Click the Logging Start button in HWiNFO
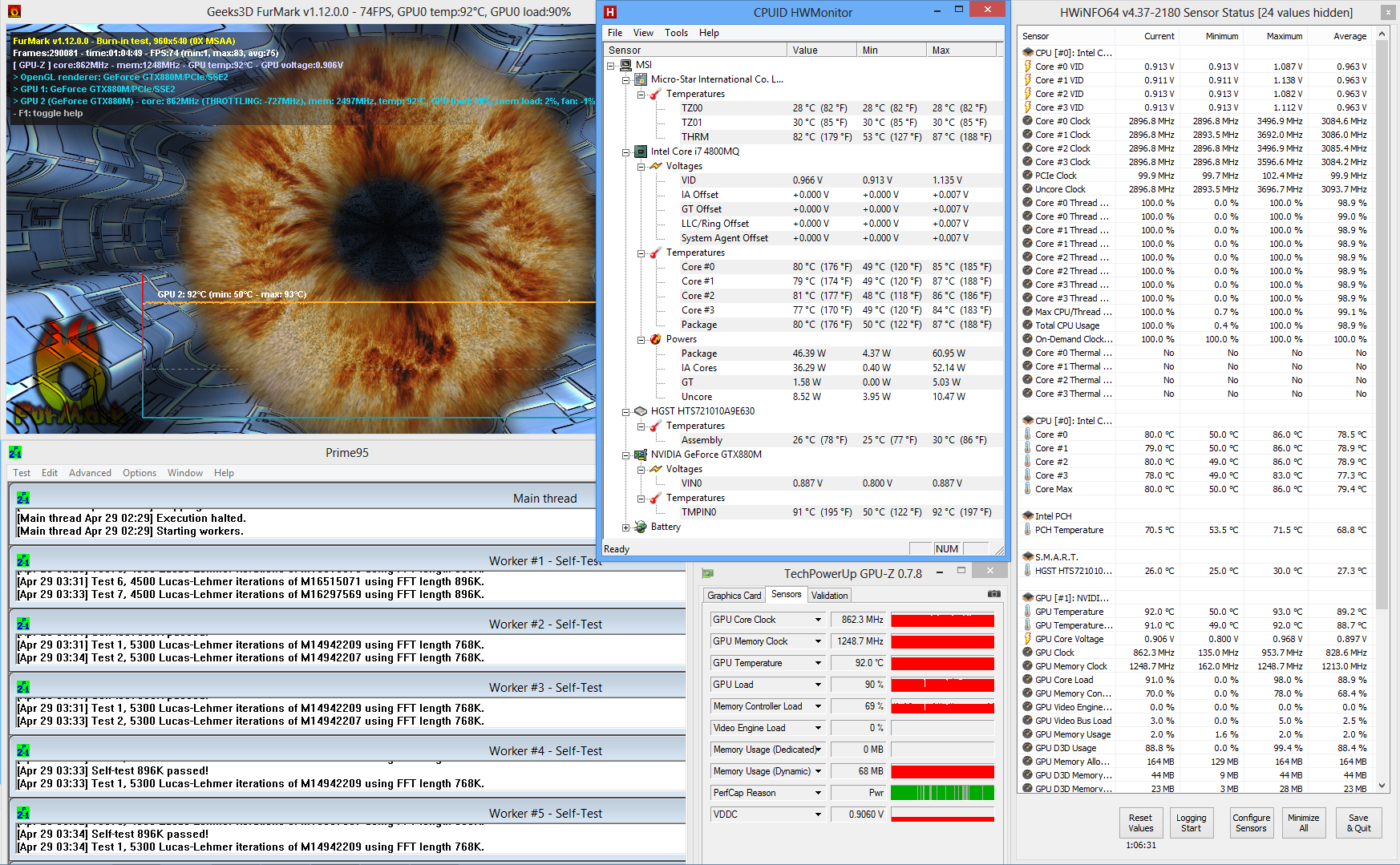Viewport: 1400px width, 865px height. pyautogui.click(x=1192, y=823)
